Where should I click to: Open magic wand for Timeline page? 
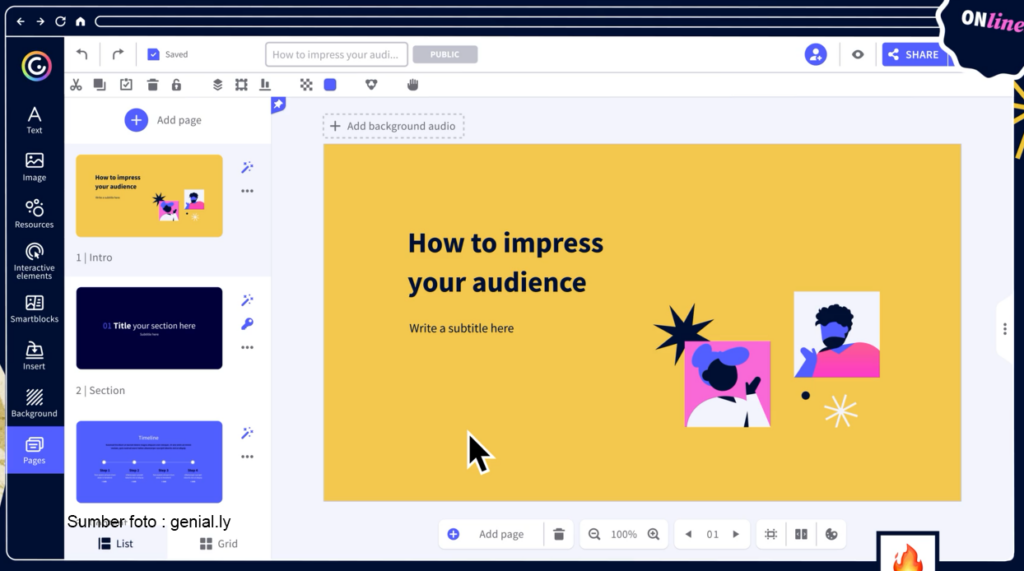tap(247, 433)
